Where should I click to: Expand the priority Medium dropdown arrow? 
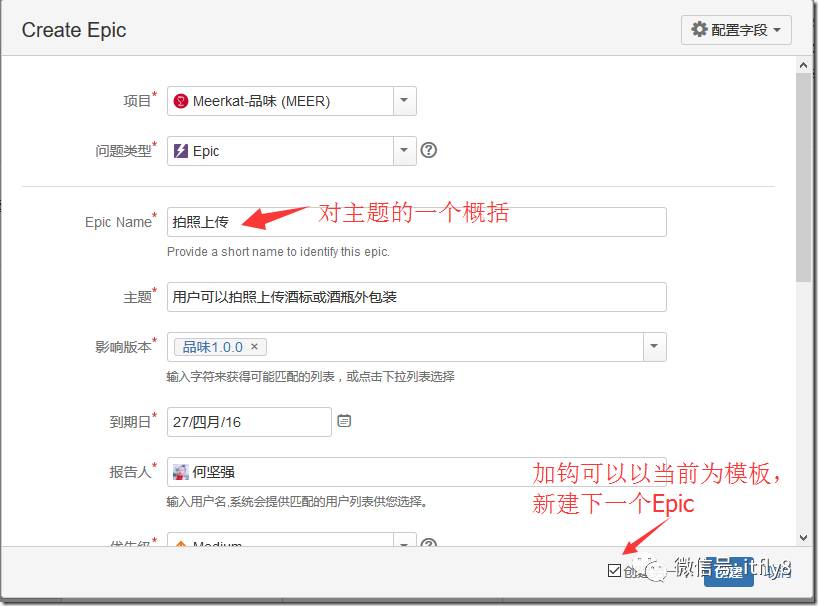(404, 542)
